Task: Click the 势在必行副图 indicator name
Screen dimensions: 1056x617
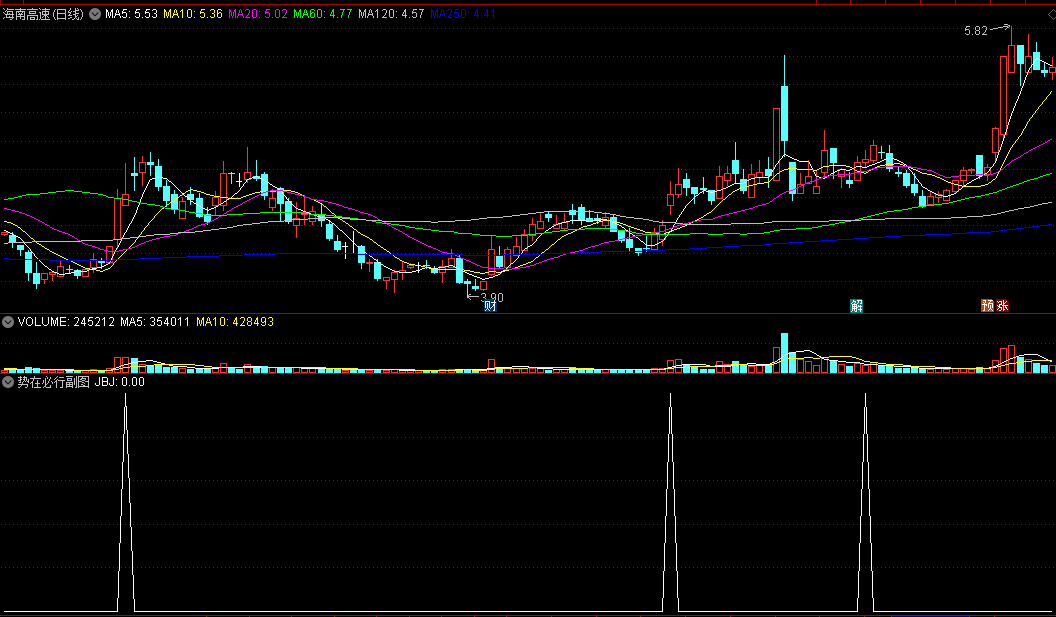Action: (x=53, y=382)
